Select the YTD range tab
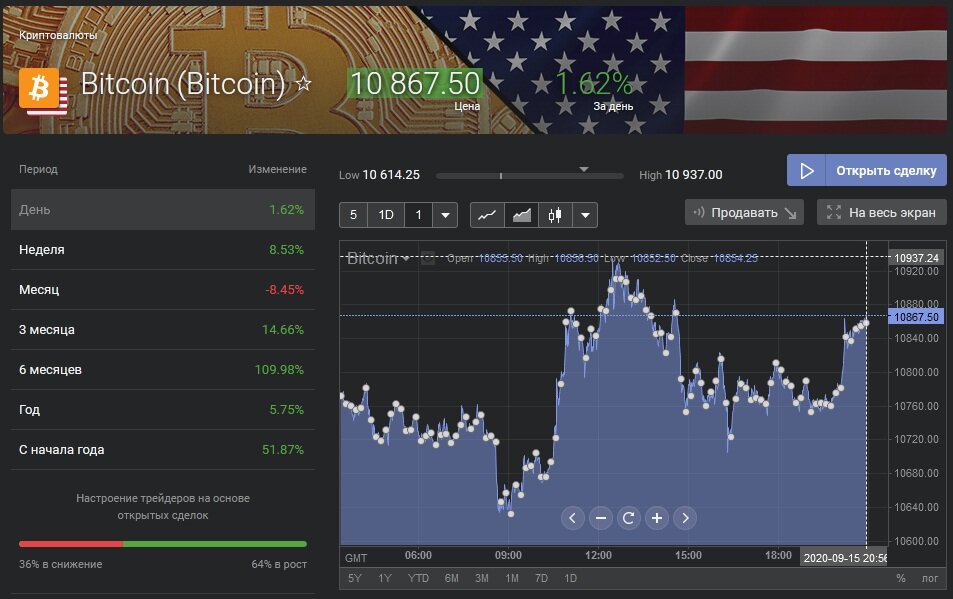Viewport: 953px width, 599px height. click(419, 578)
